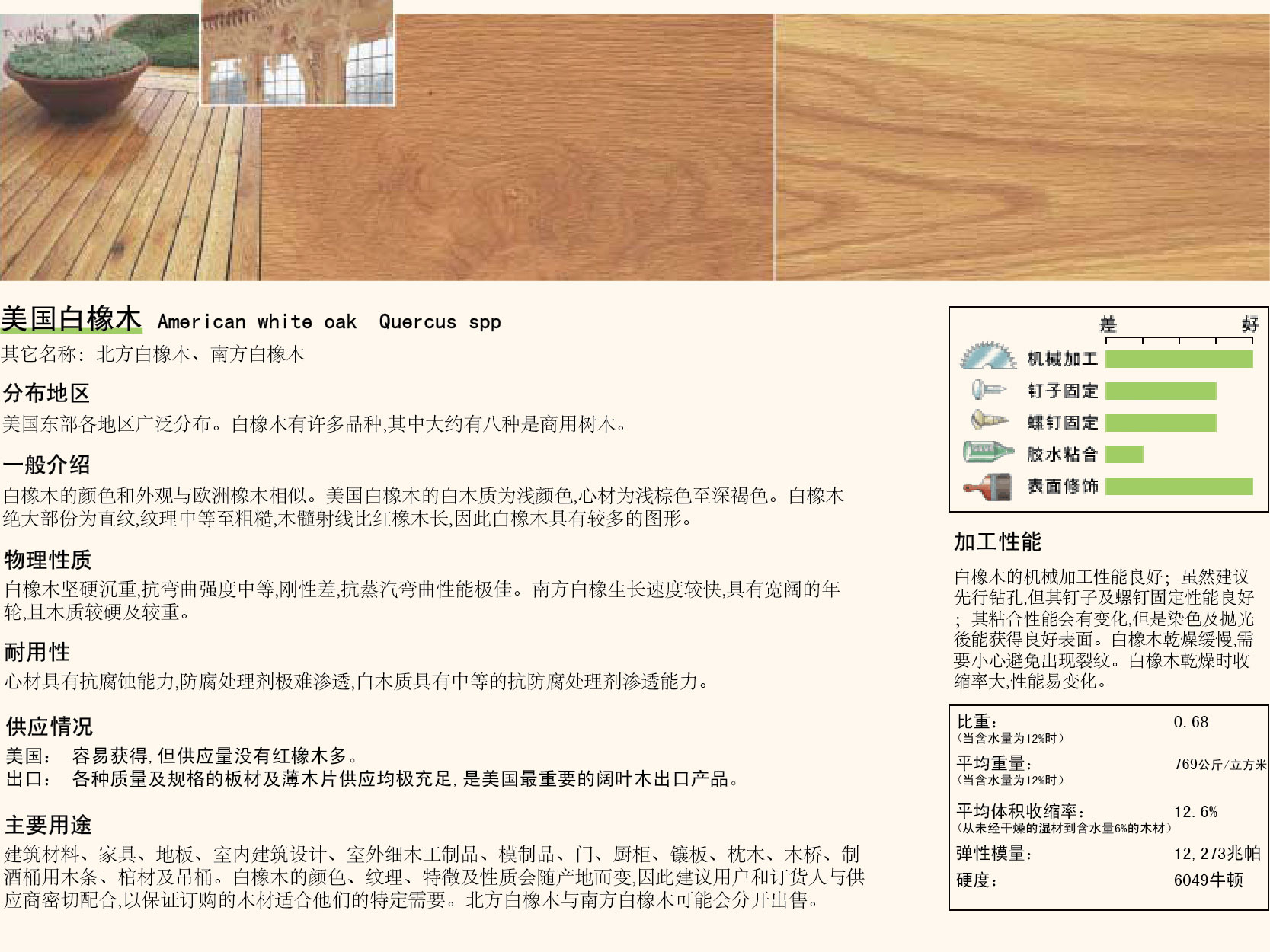Click the label 弹性模量
Screen dimensions: 1270x952
click(x=994, y=854)
